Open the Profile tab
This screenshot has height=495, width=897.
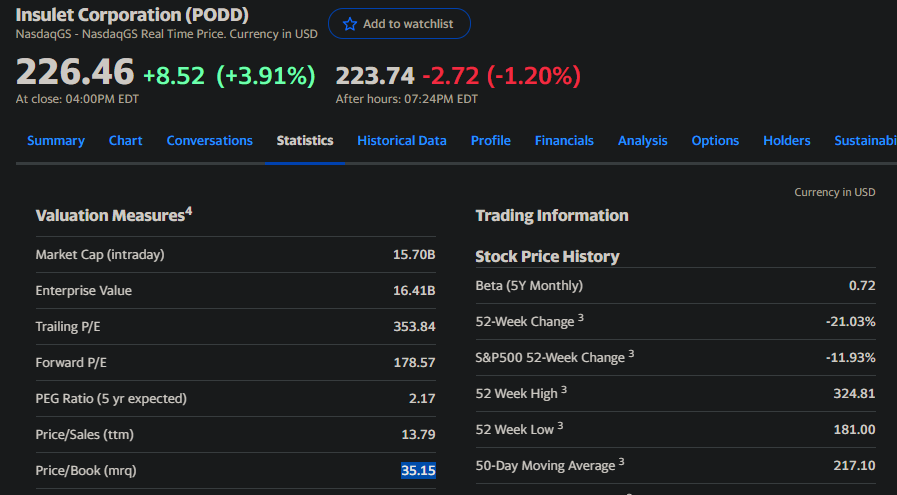491,140
